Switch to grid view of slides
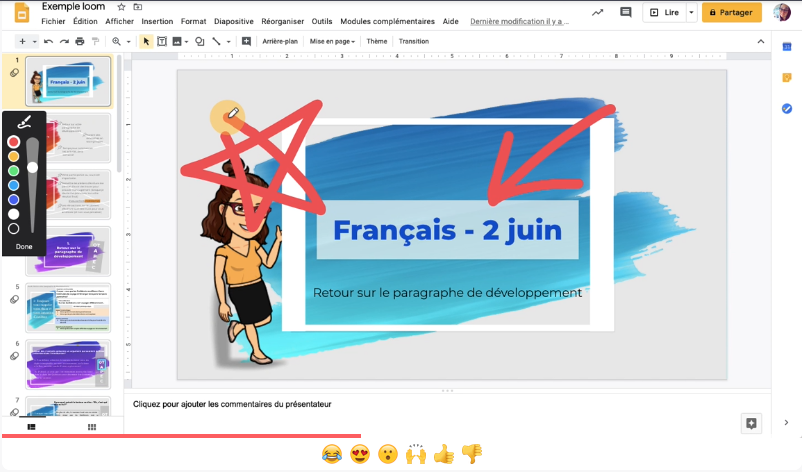 (x=92, y=427)
